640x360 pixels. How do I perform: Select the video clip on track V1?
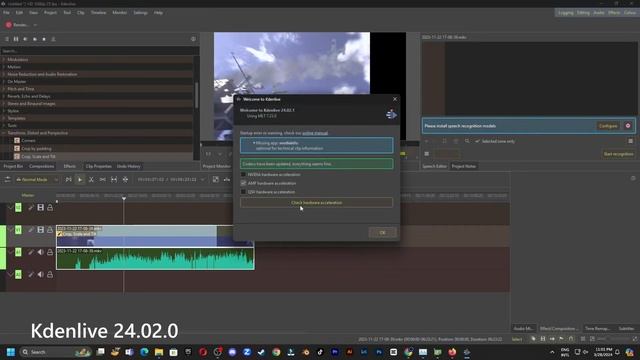coord(155,236)
